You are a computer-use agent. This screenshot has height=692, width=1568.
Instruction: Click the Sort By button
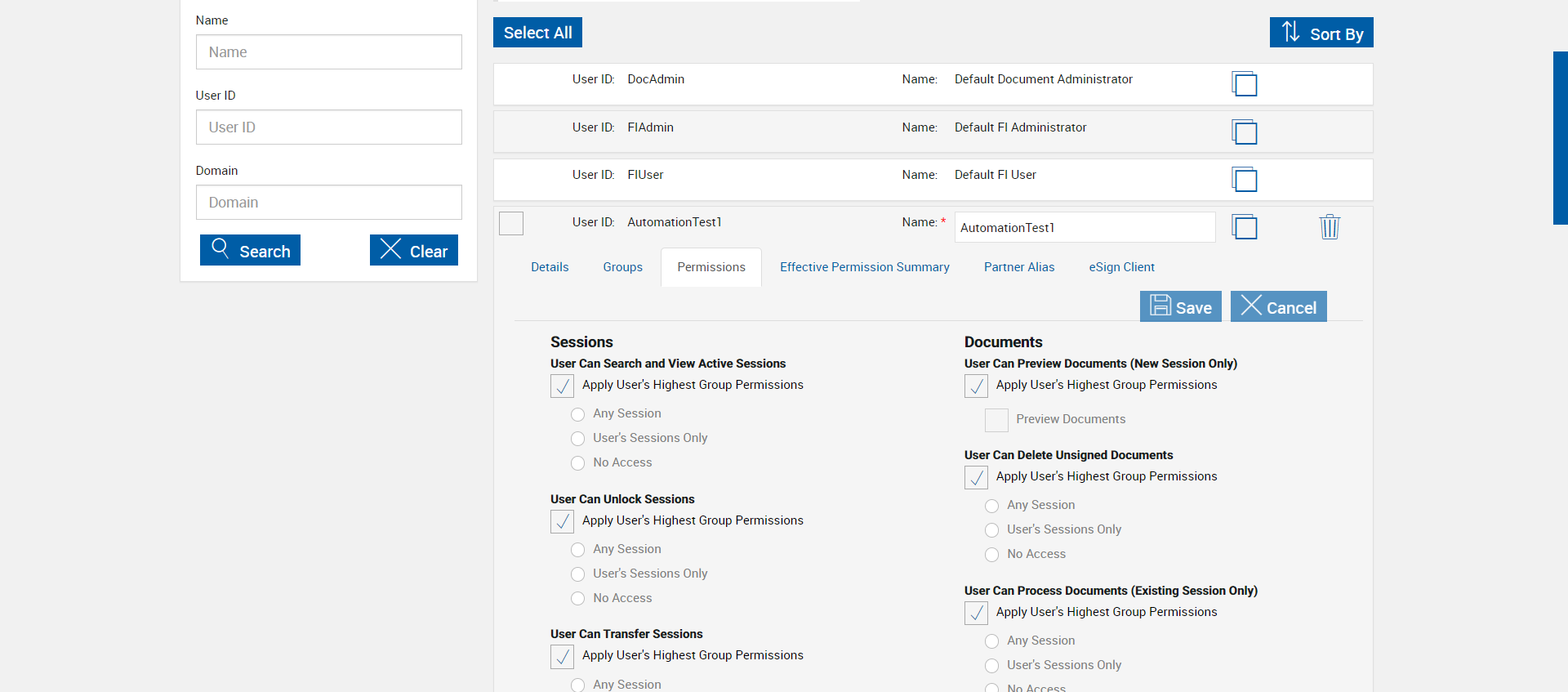click(1321, 33)
